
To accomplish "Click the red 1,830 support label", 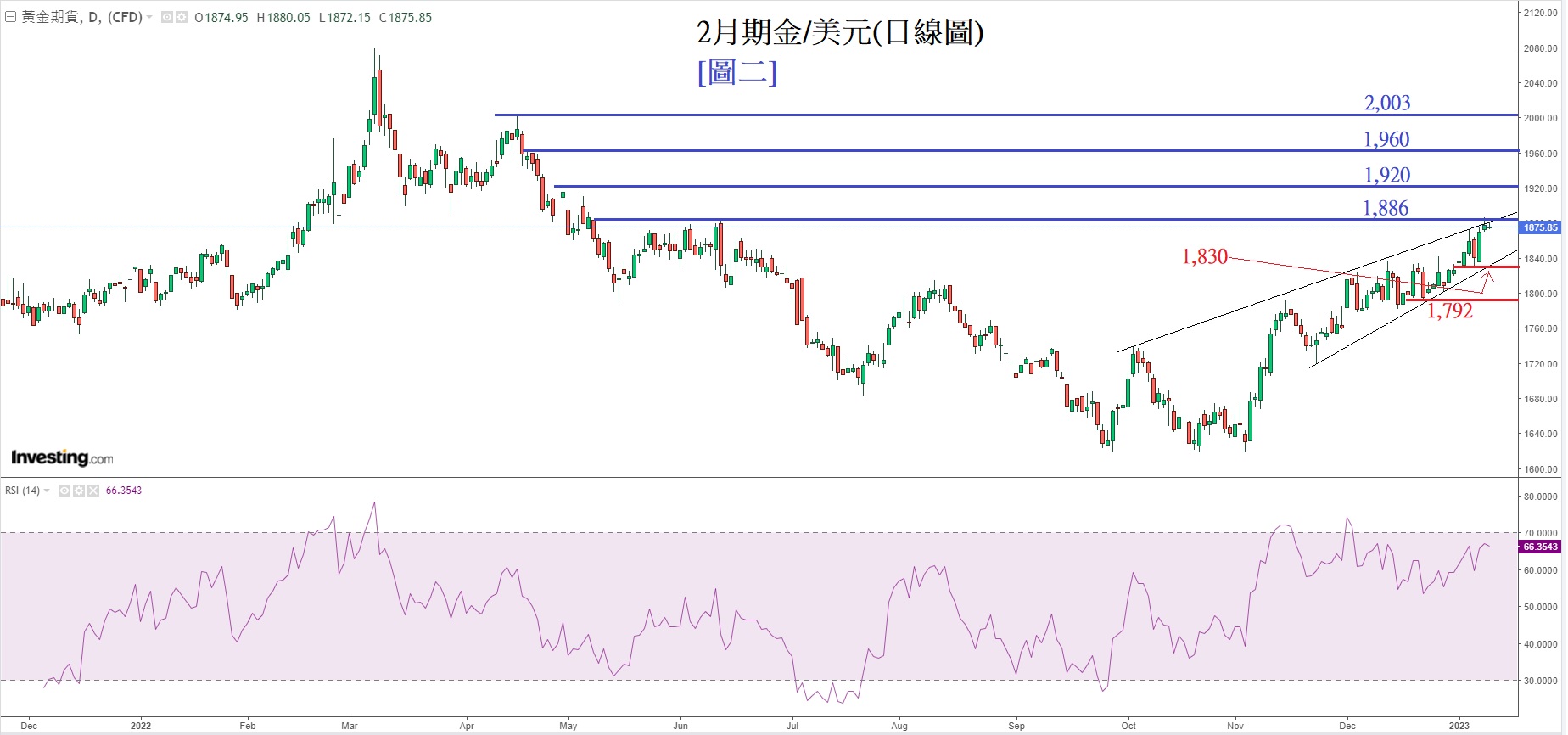I will pos(1204,256).
